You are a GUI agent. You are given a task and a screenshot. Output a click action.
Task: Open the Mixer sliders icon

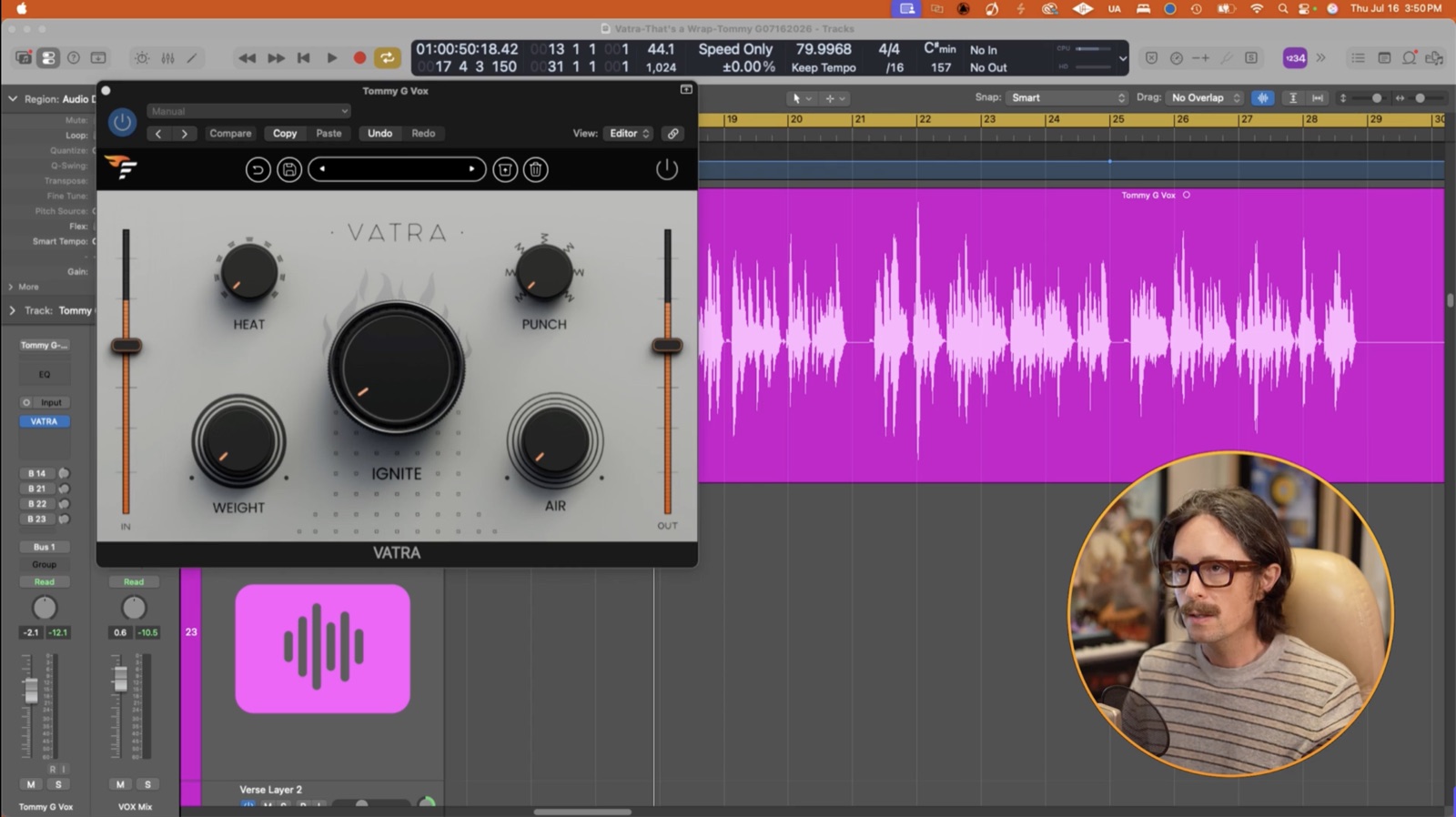click(x=167, y=58)
